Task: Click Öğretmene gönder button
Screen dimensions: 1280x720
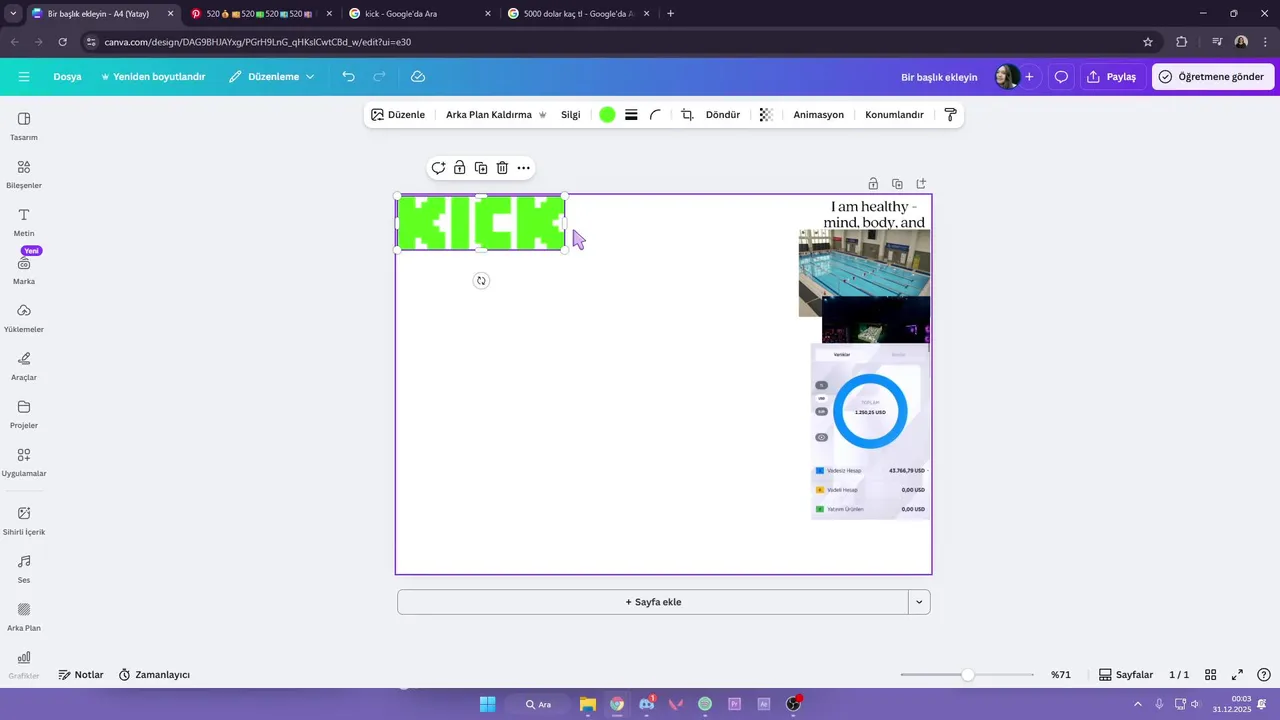Action: 1212,77
